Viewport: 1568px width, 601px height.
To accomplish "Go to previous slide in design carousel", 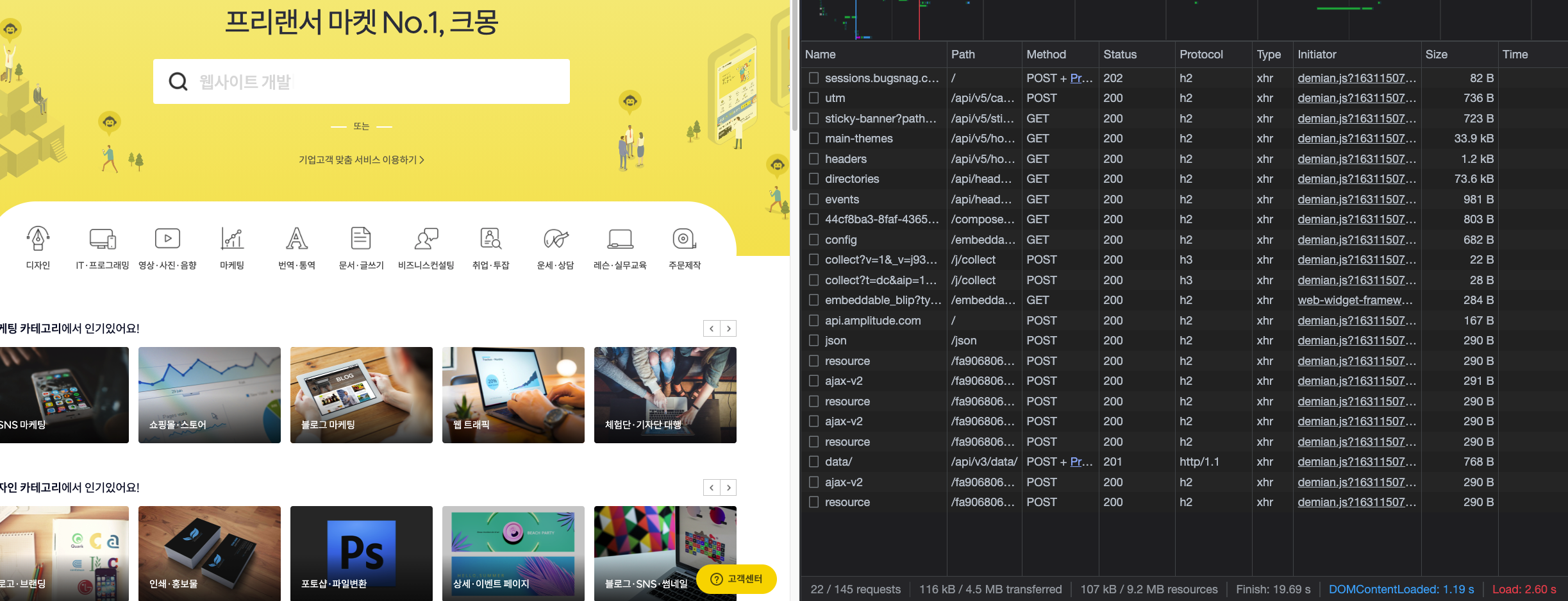I will [712, 487].
